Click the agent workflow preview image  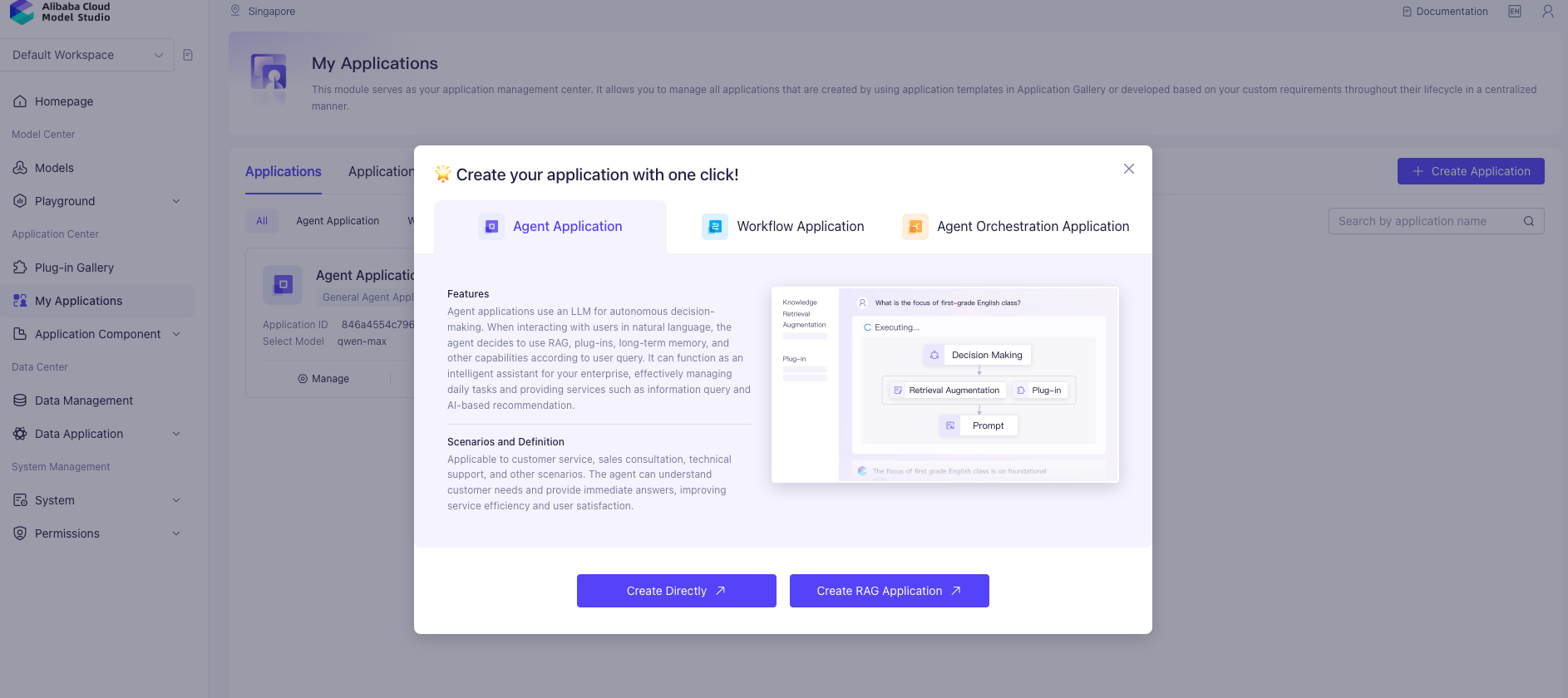pos(945,385)
